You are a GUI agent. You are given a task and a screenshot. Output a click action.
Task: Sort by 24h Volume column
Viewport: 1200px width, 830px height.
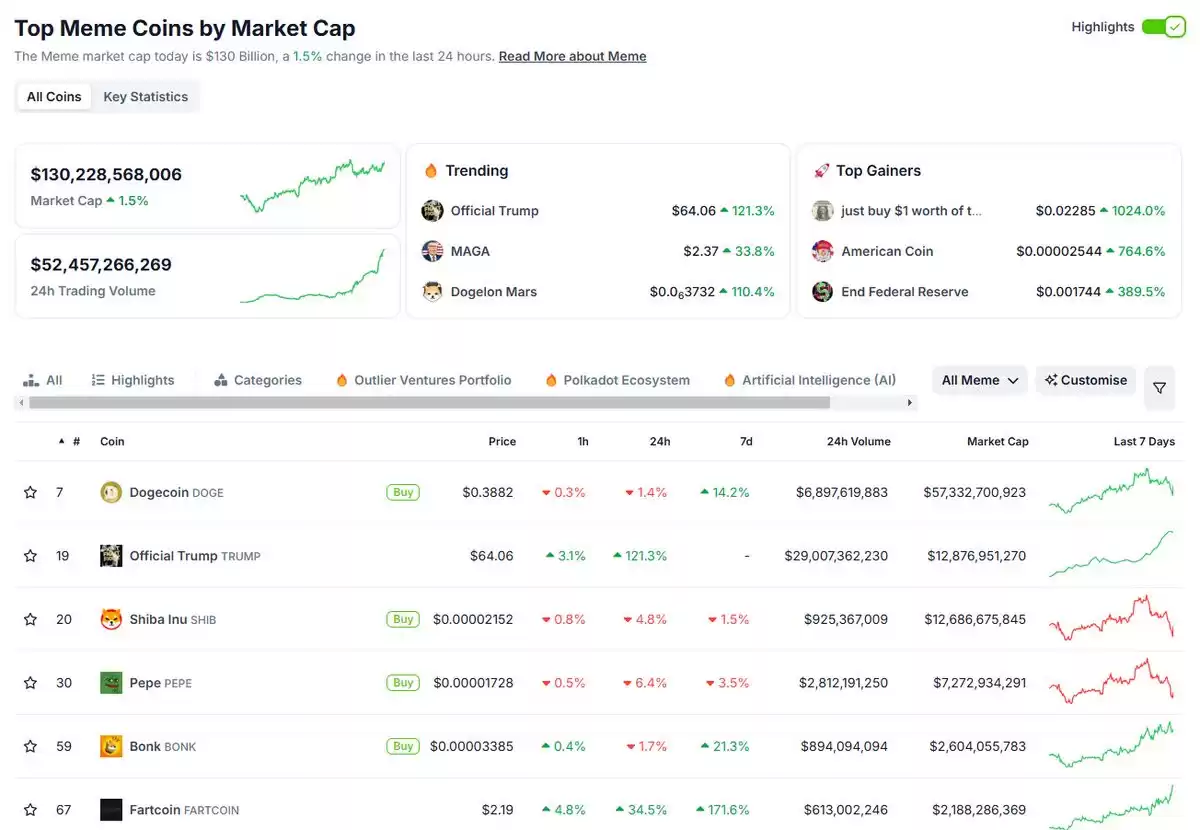click(x=858, y=441)
